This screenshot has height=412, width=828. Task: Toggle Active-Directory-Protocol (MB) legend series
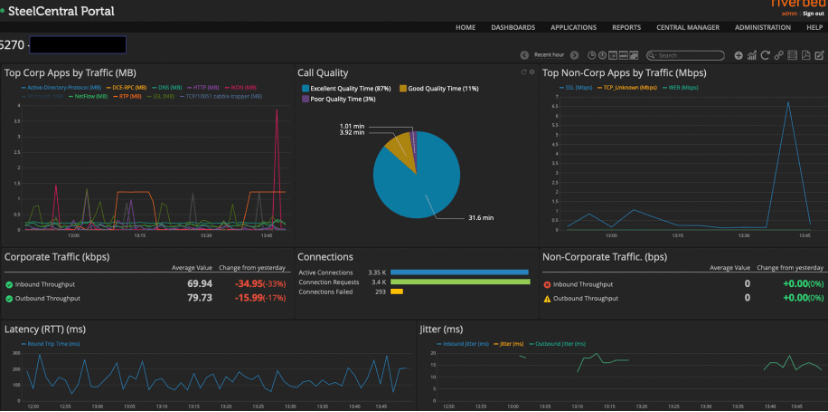(61, 87)
